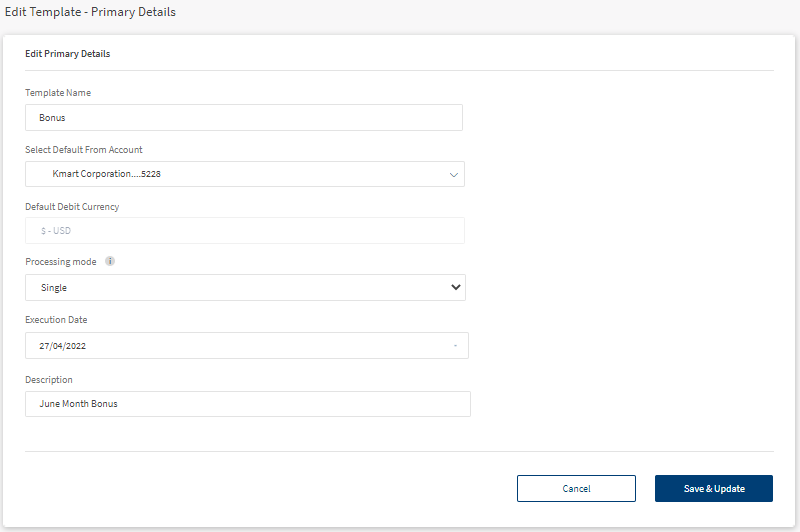Edit the June Month Bonus description field

pyautogui.click(x=248, y=404)
